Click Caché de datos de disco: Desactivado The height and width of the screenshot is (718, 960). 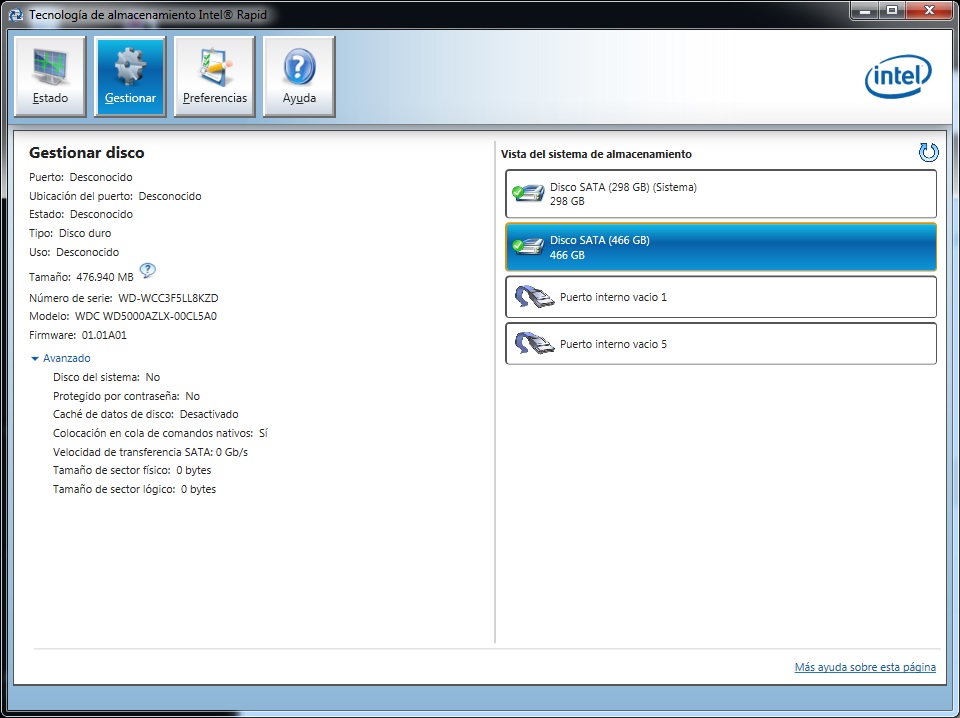pos(146,414)
